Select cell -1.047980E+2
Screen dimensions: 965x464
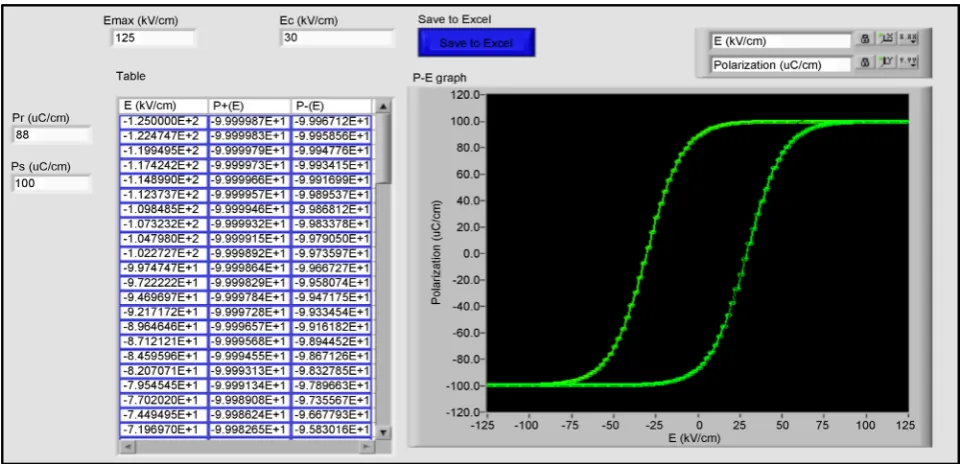[163, 239]
